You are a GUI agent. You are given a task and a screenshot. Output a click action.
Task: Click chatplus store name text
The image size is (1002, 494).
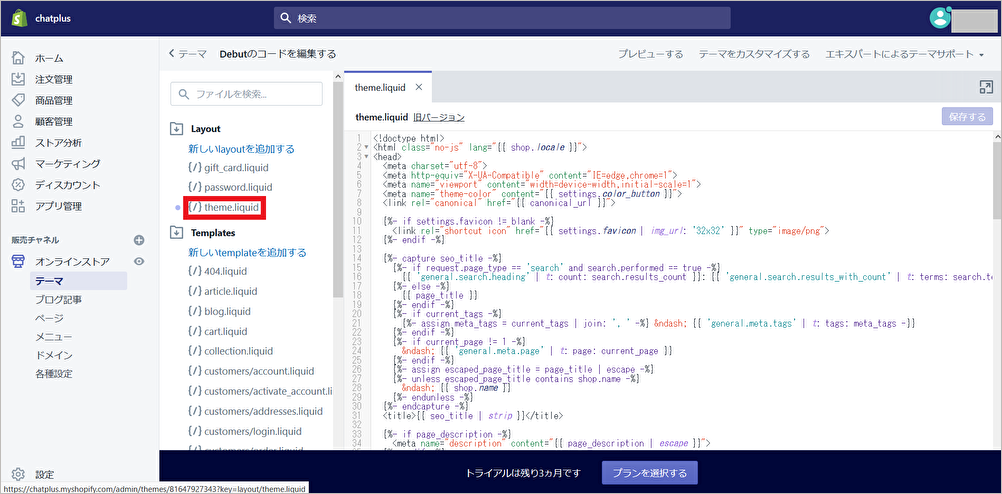53,19
